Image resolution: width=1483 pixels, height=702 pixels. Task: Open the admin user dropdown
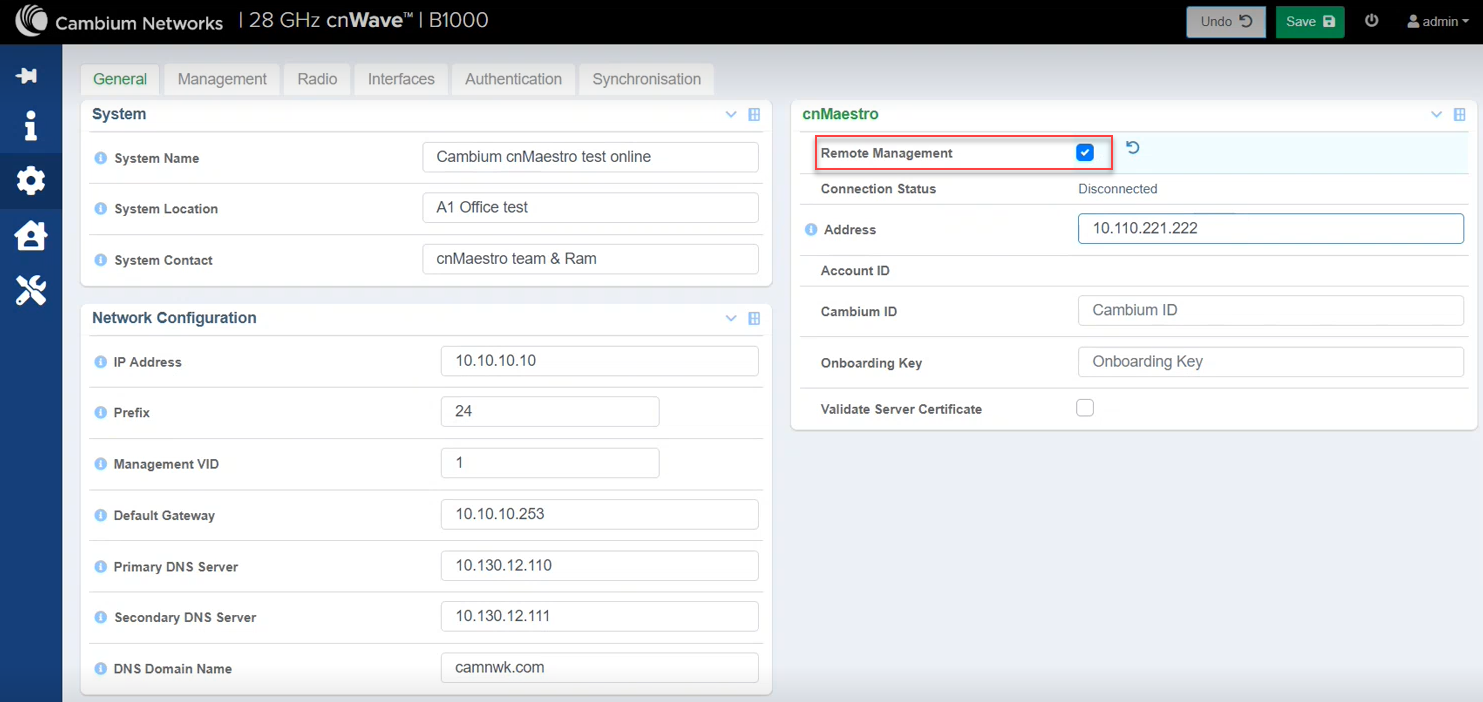click(x=1438, y=21)
